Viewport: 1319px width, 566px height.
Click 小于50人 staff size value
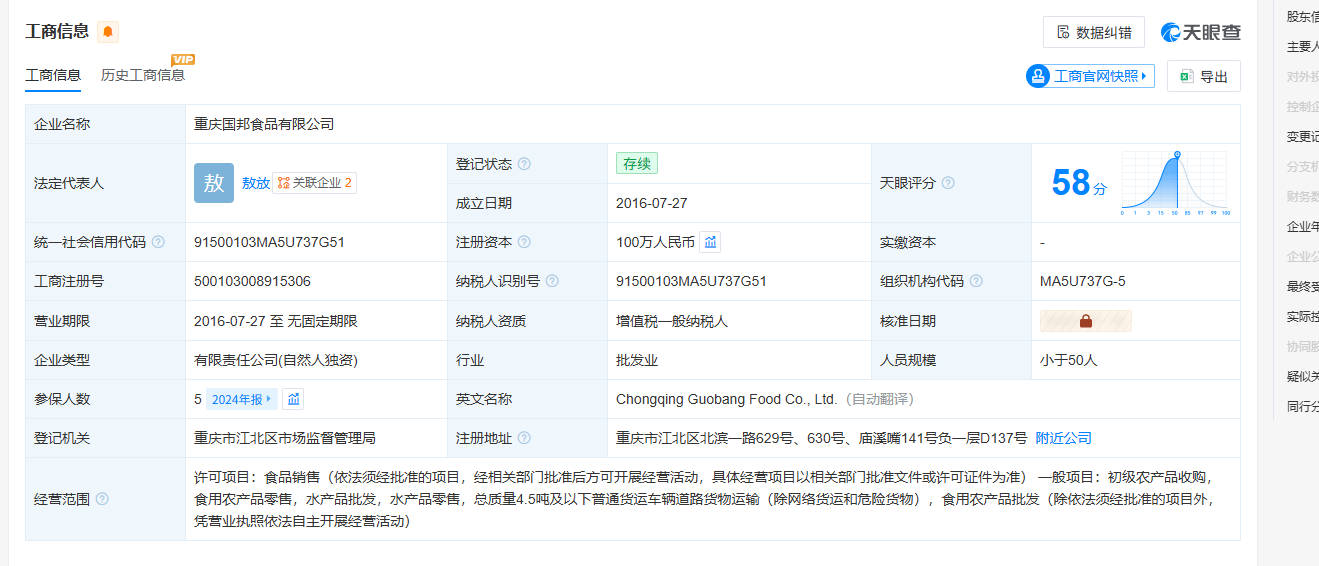1069,360
